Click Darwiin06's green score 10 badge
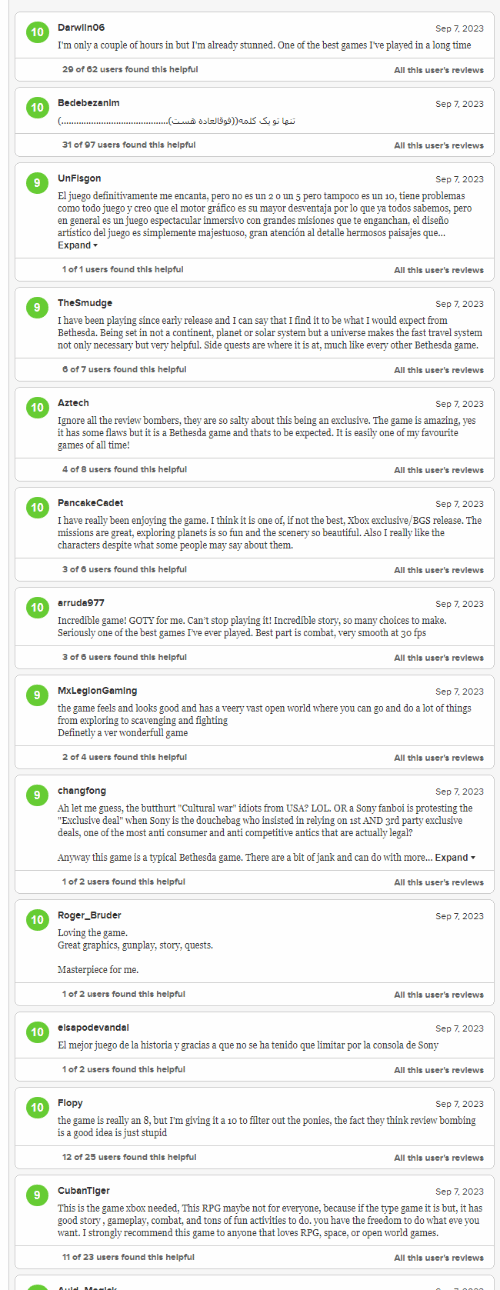The width and height of the screenshot is (500, 1290). click(x=37, y=33)
